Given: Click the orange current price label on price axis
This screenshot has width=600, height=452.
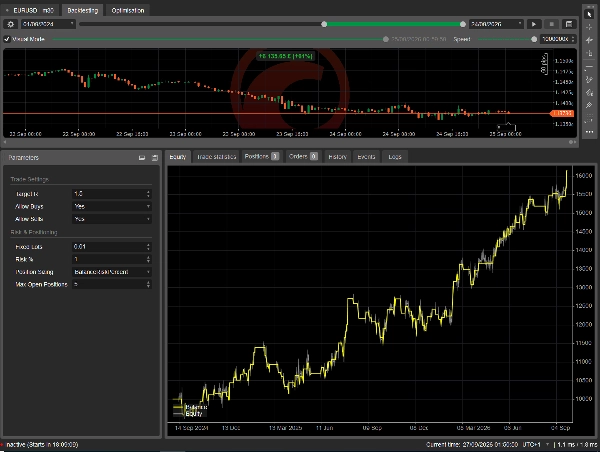Looking at the screenshot, I should 562,113.
